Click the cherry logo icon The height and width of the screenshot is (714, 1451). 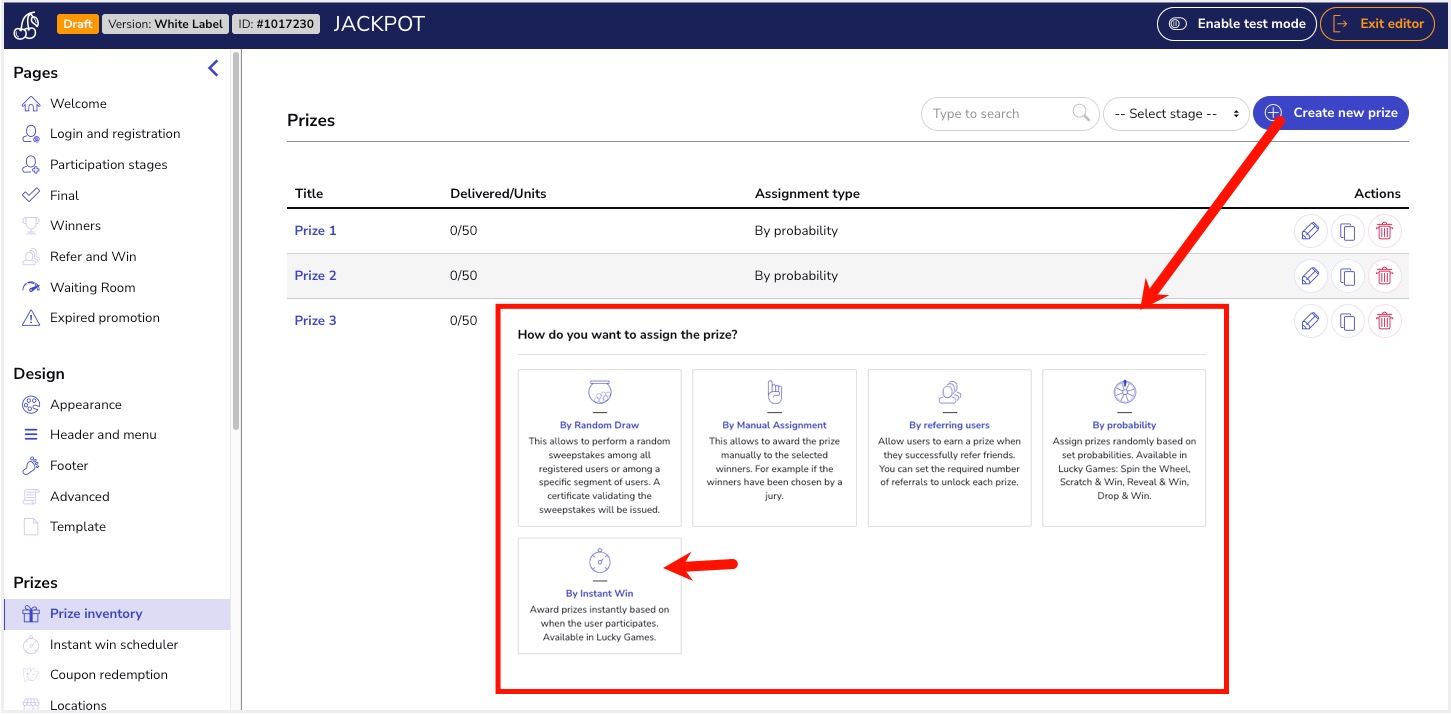26,25
